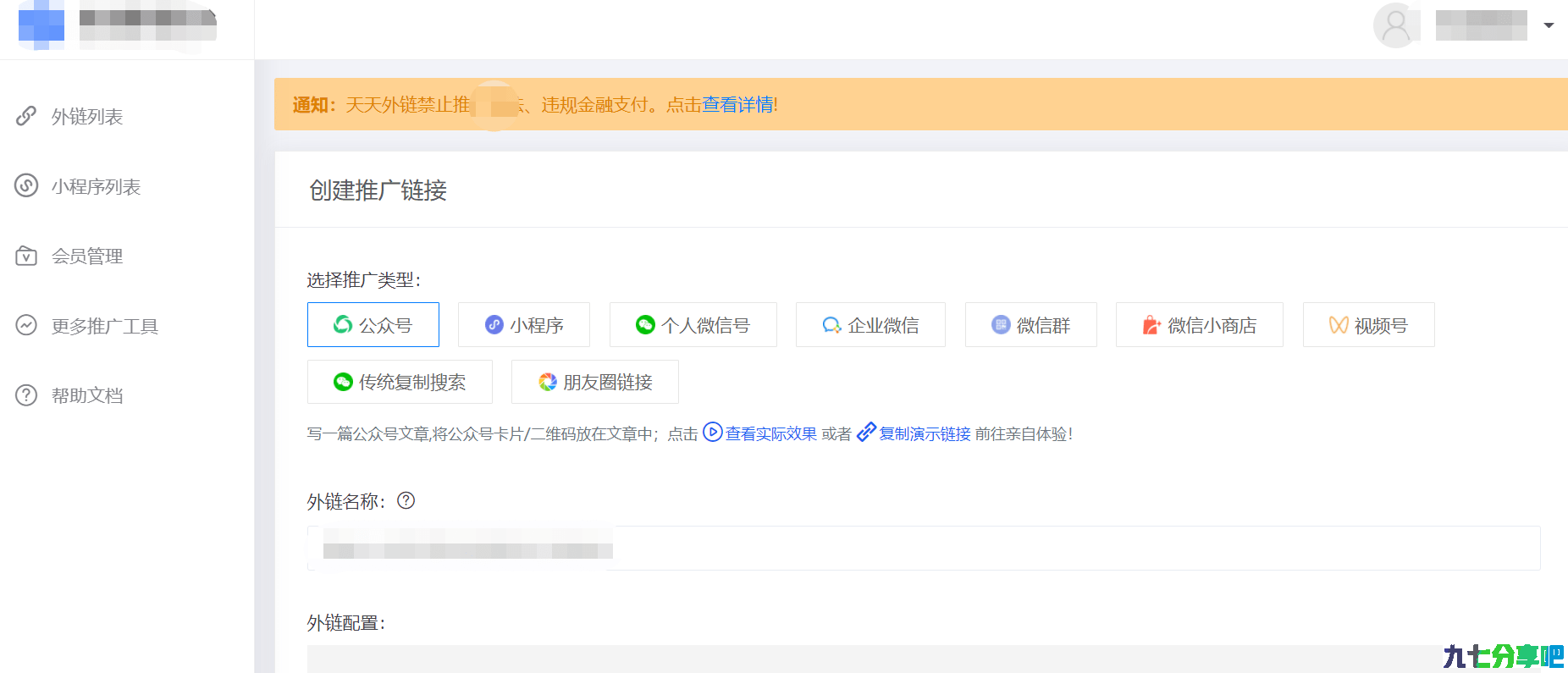The height and width of the screenshot is (673, 1568).
Task: Click the VIP bag icon beside 会员管理
Action: [26, 256]
